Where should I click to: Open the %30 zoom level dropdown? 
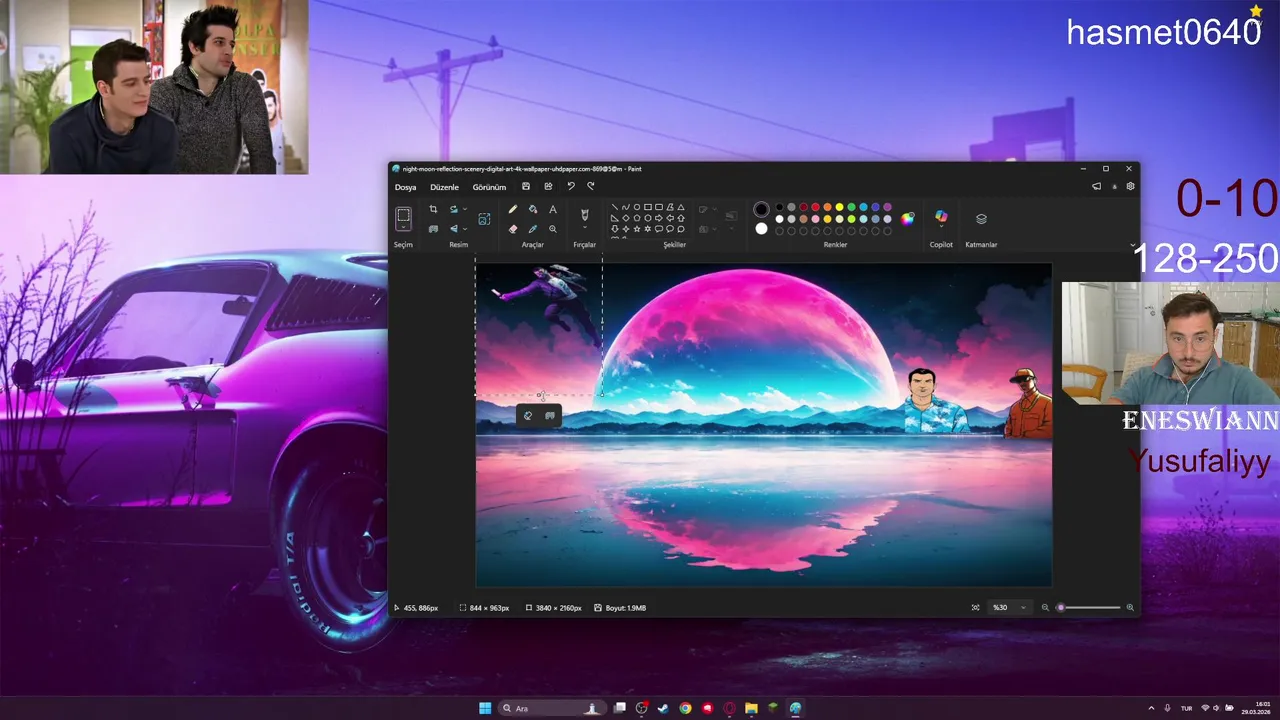1008,607
